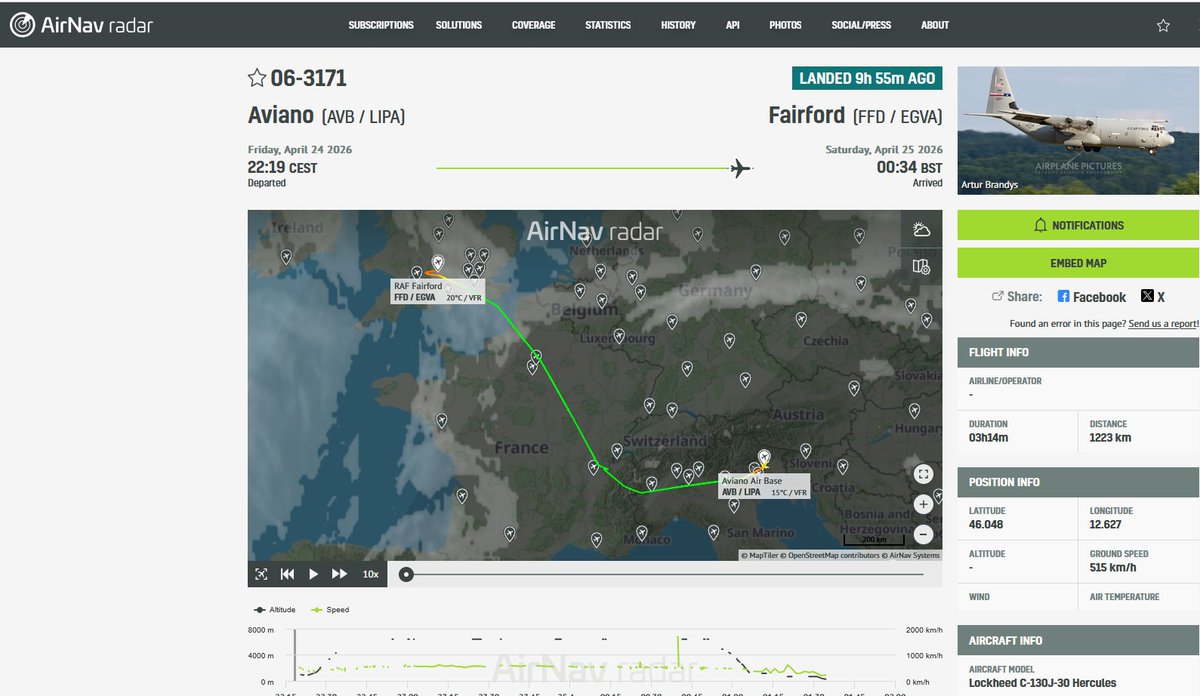This screenshot has height=696, width=1200.
Task: Open the Subscriptions menu
Action: click(x=381, y=25)
